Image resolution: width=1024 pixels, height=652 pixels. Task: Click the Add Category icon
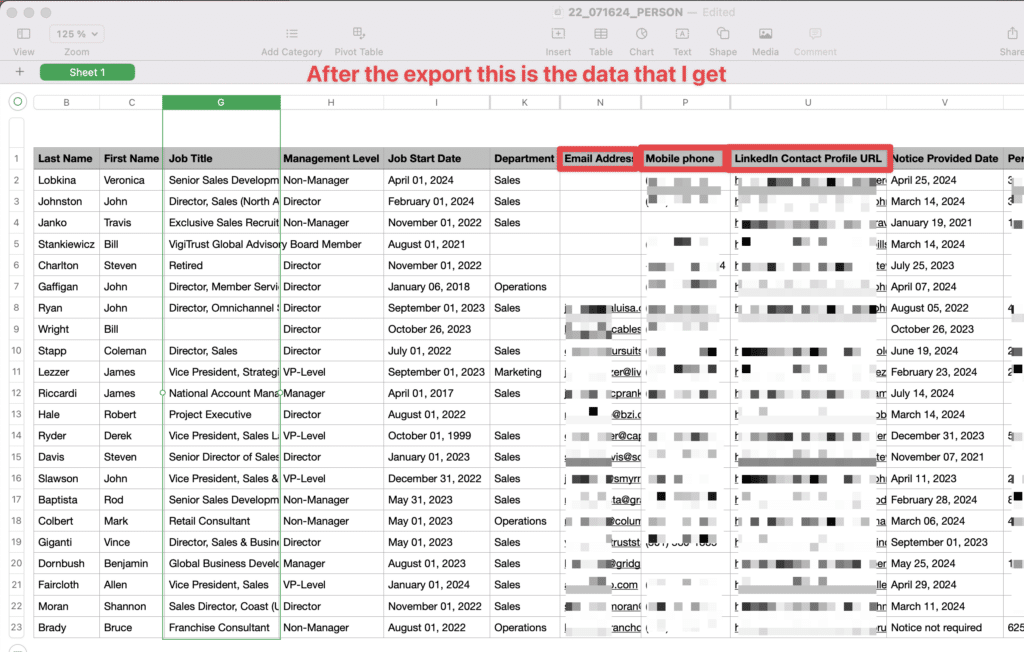click(292, 33)
